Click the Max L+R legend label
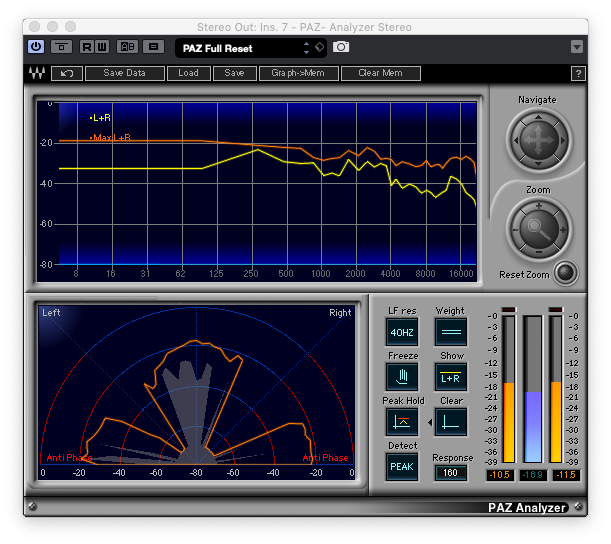Screen dimensions: 611x544 (110, 137)
